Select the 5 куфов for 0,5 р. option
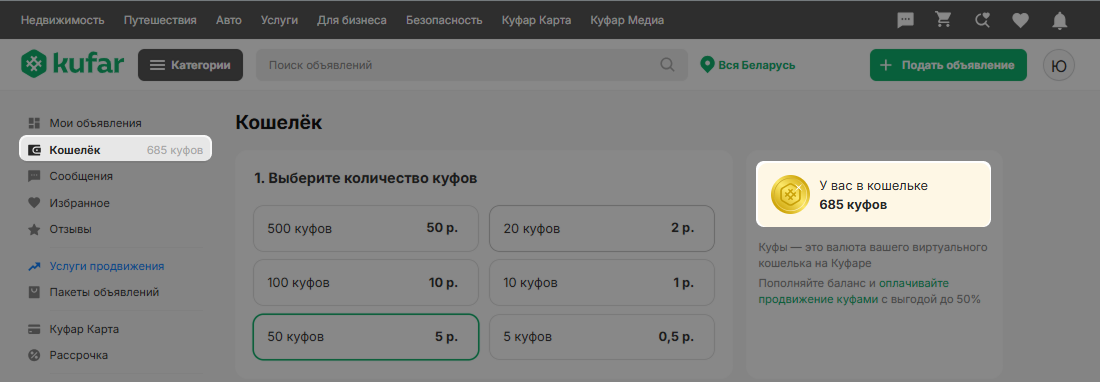Viewport: 1100px width, 382px height. pos(602,337)
